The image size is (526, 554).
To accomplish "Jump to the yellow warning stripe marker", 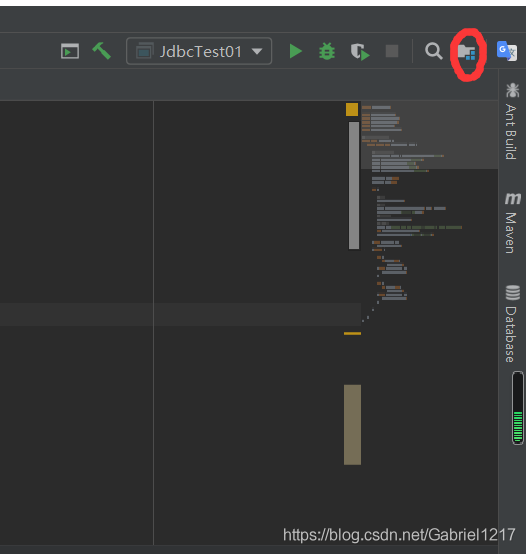I will [x=352, y=334].
